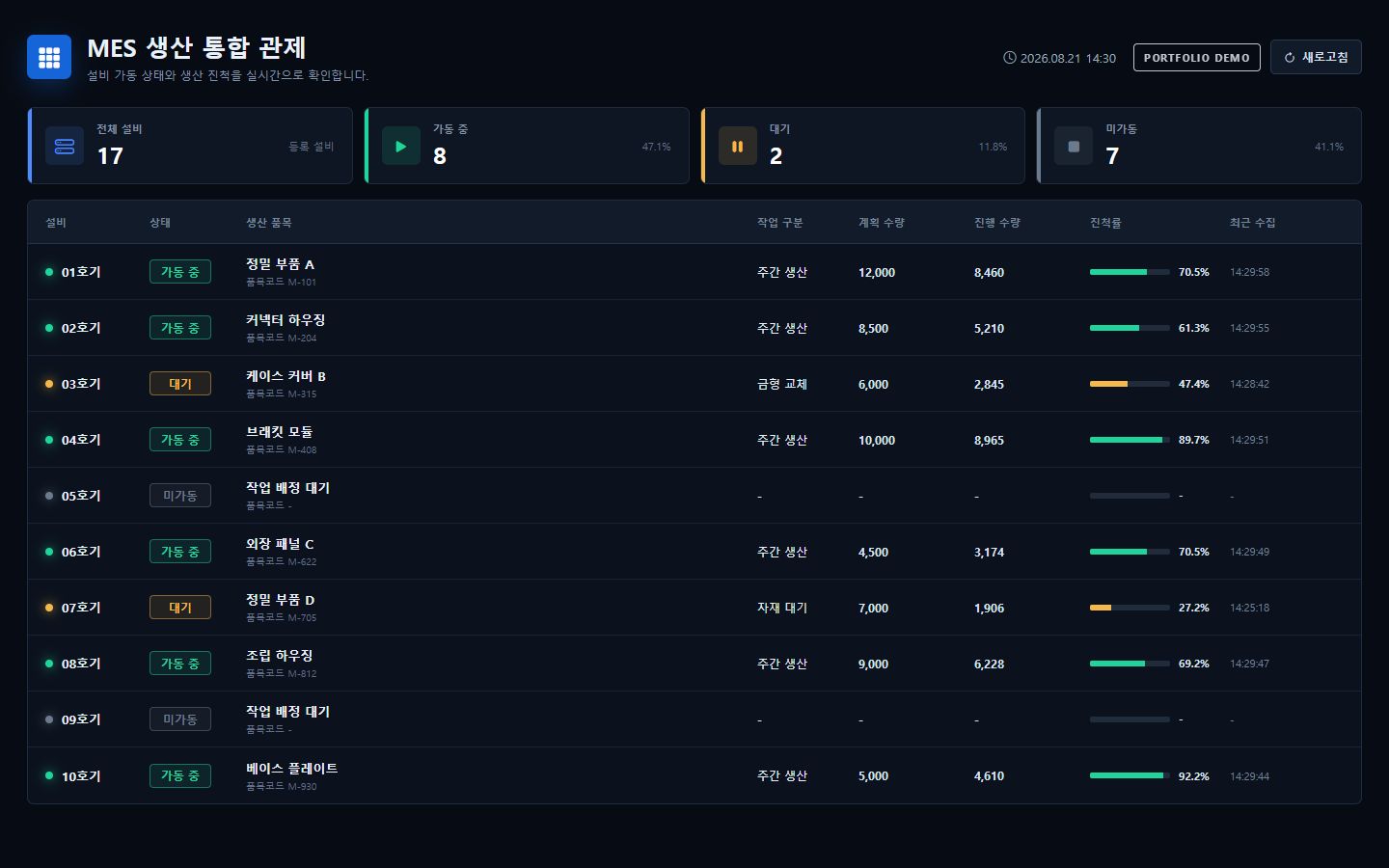
Task: Click the PORTFOLIO DEMO badge
Action: tap(1196, 58)
